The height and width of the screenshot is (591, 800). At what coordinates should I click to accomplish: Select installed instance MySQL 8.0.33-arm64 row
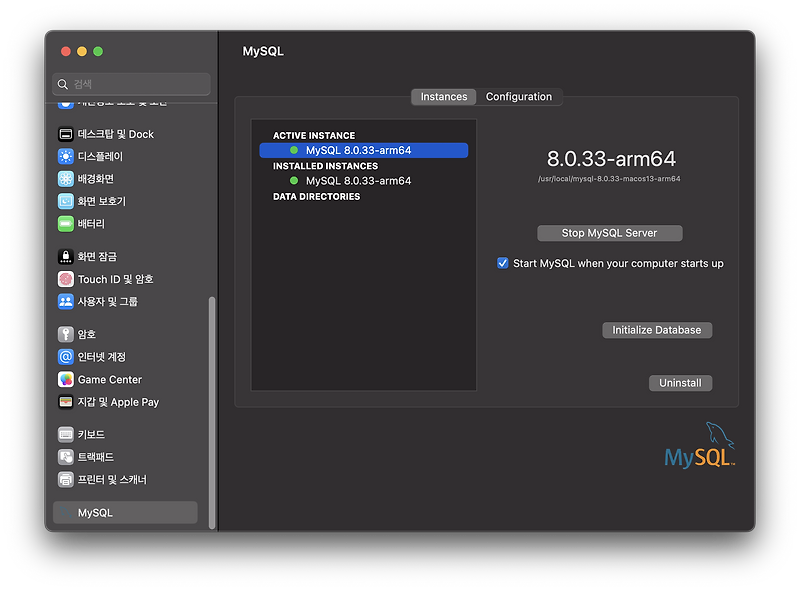364,181
